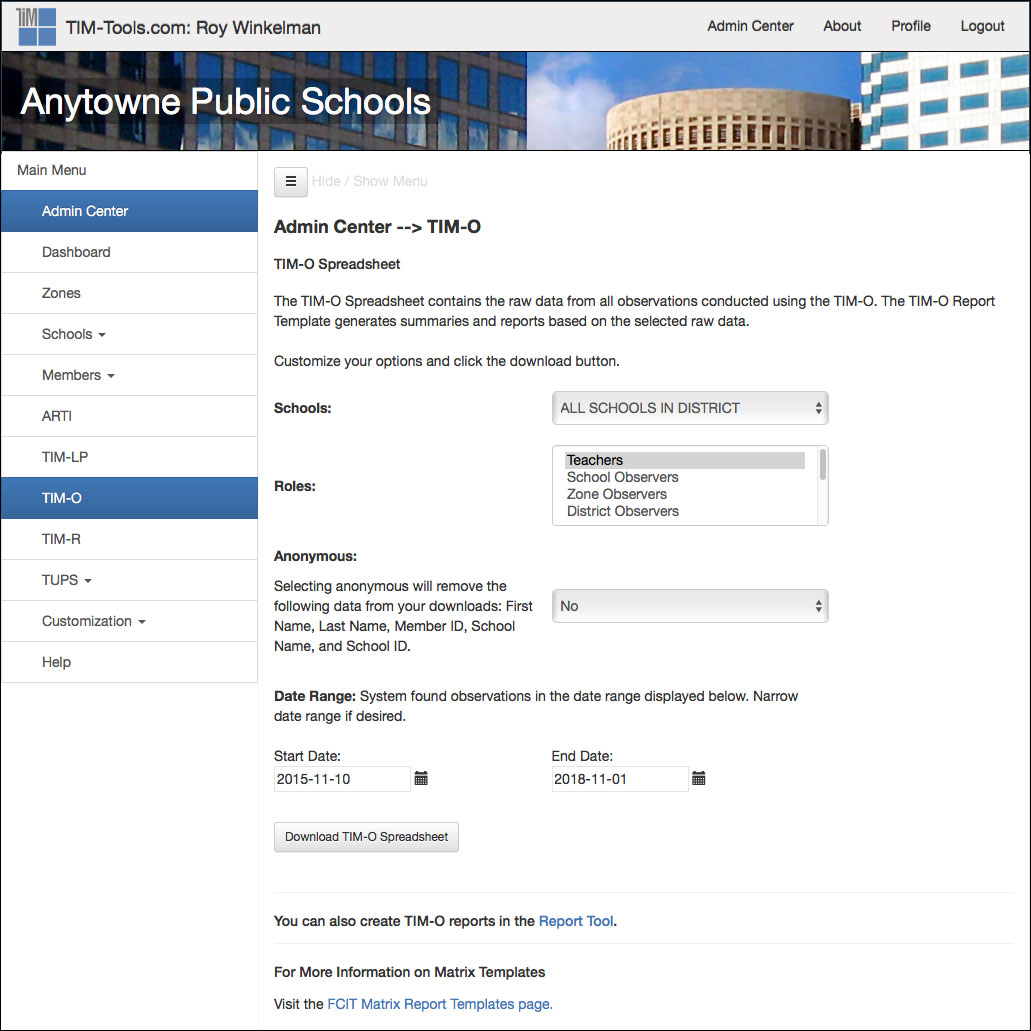The image size is (1031, 1031).
Task: Open Help in the sidebar
Action: [130, 662]
